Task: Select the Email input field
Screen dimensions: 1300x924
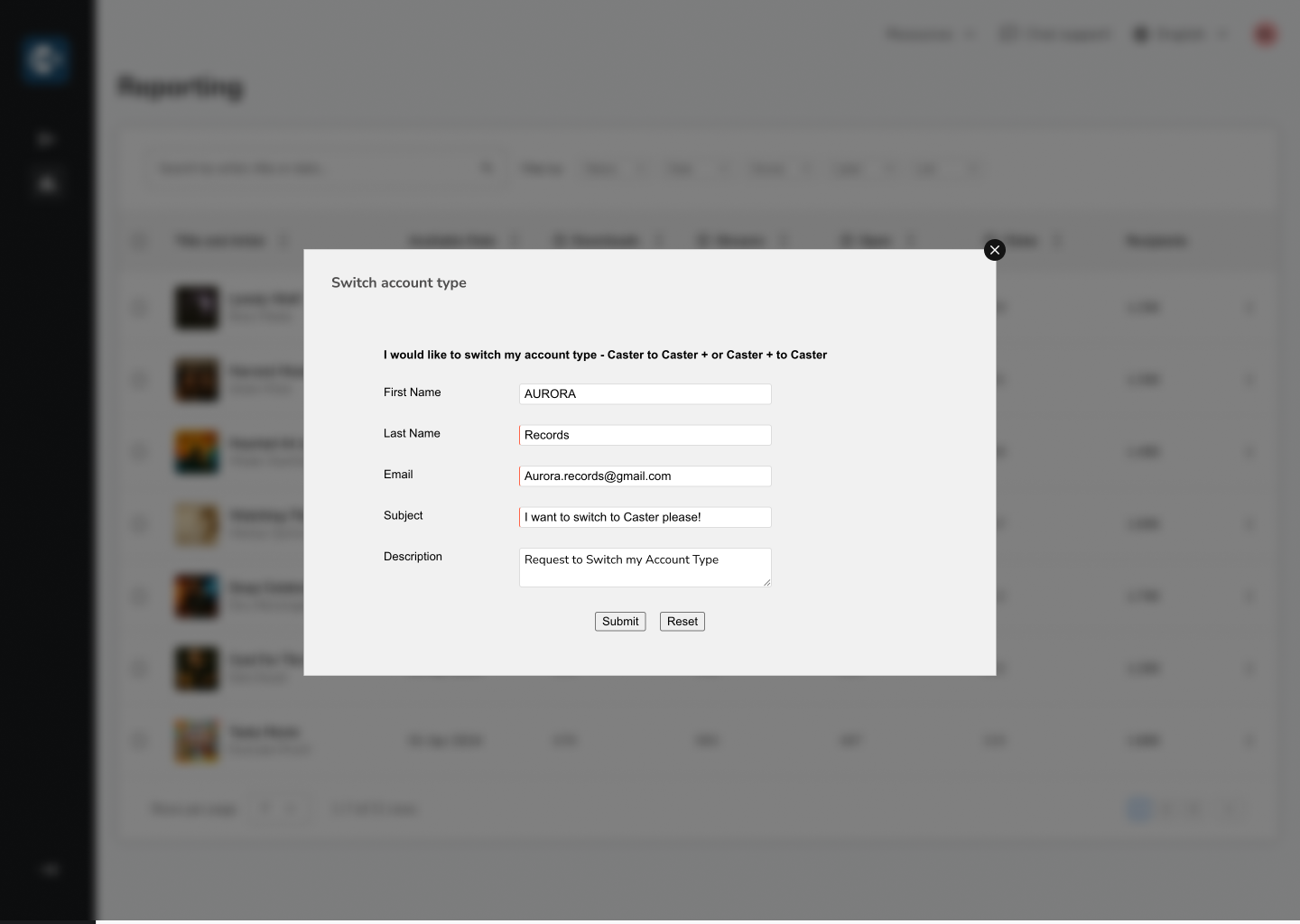Action: coord(645,476)
